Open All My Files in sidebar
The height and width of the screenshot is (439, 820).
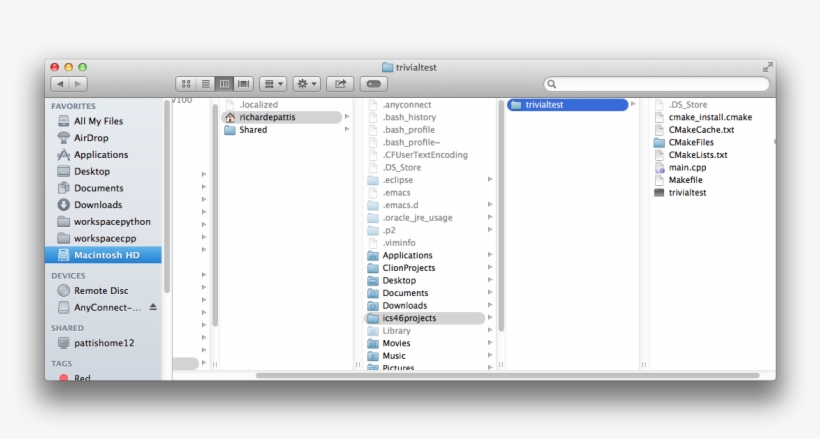click(x=98, y=121)
